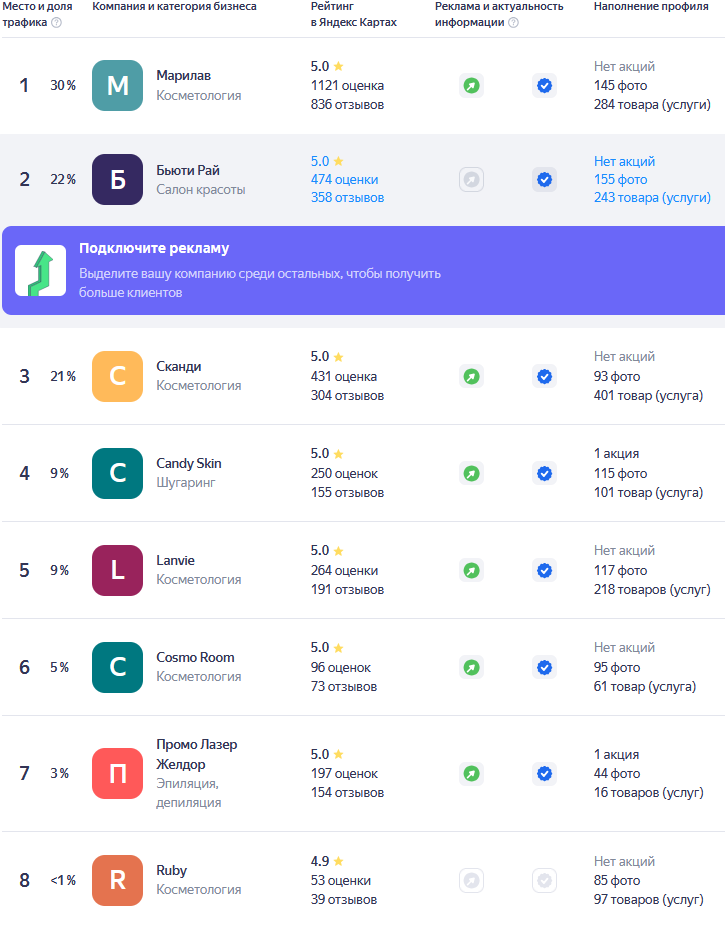Click the green advertising icon for Промо Лазер Желдор
The width and height of the screenshot is (725, 925).
tap(471, 773)
